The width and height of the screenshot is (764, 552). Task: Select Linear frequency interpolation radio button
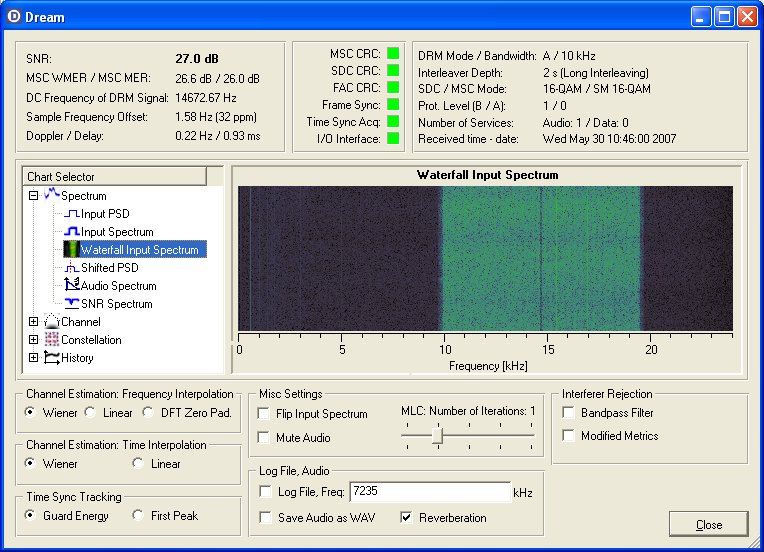90,413
